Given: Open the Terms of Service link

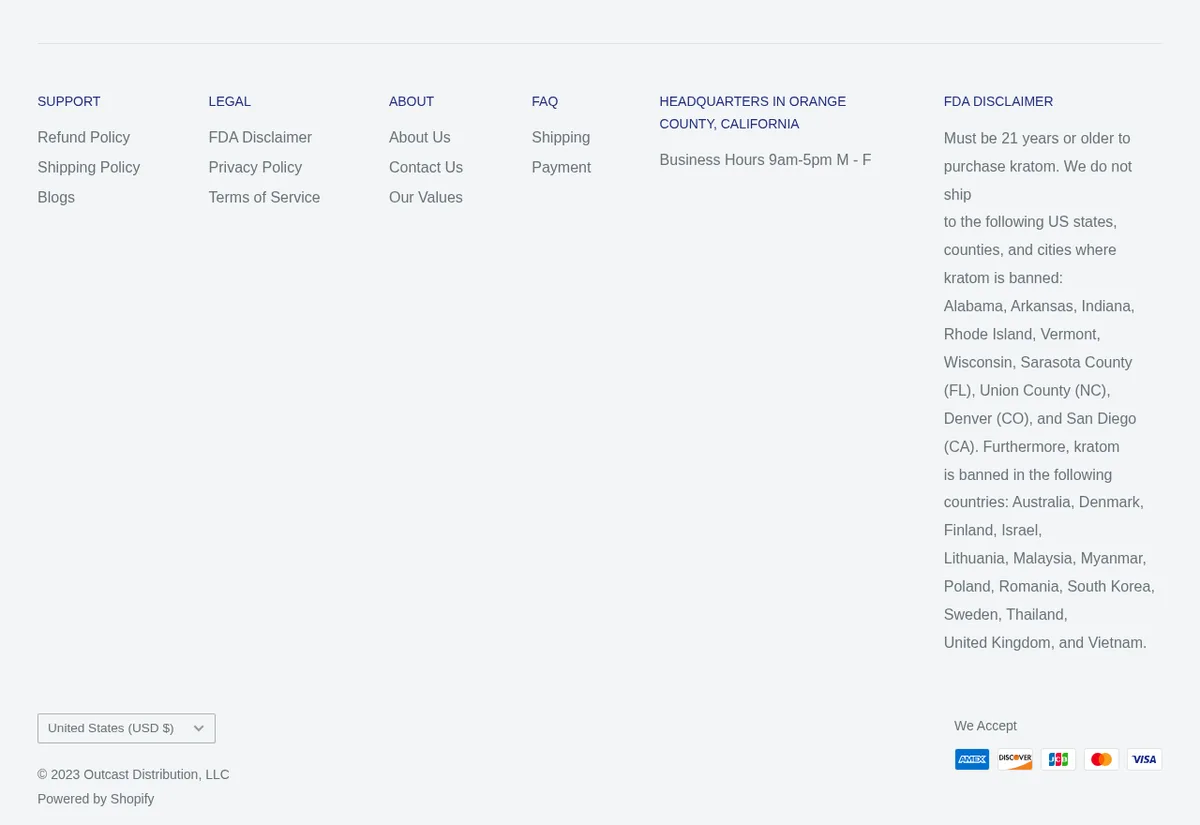Looking at the screenshot, I should click(x=264, y=197).
